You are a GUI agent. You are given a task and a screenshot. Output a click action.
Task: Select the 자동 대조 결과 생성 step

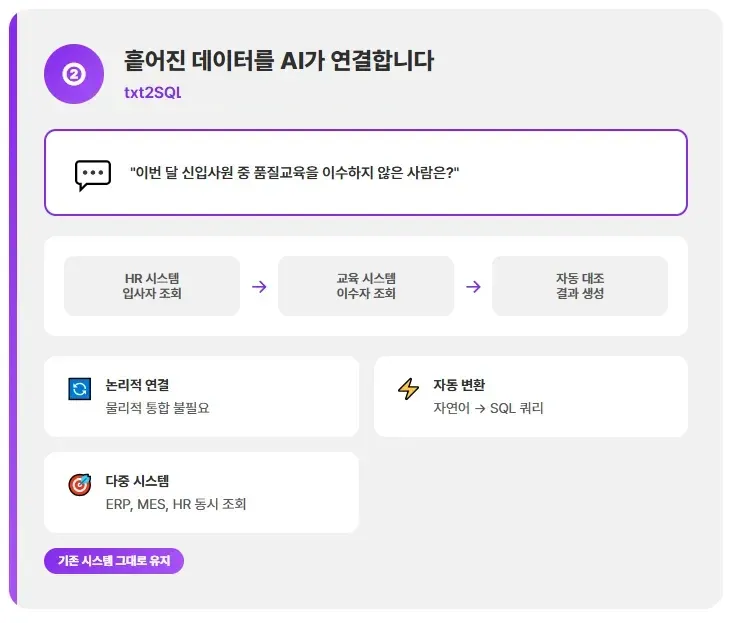pos(580,286)
